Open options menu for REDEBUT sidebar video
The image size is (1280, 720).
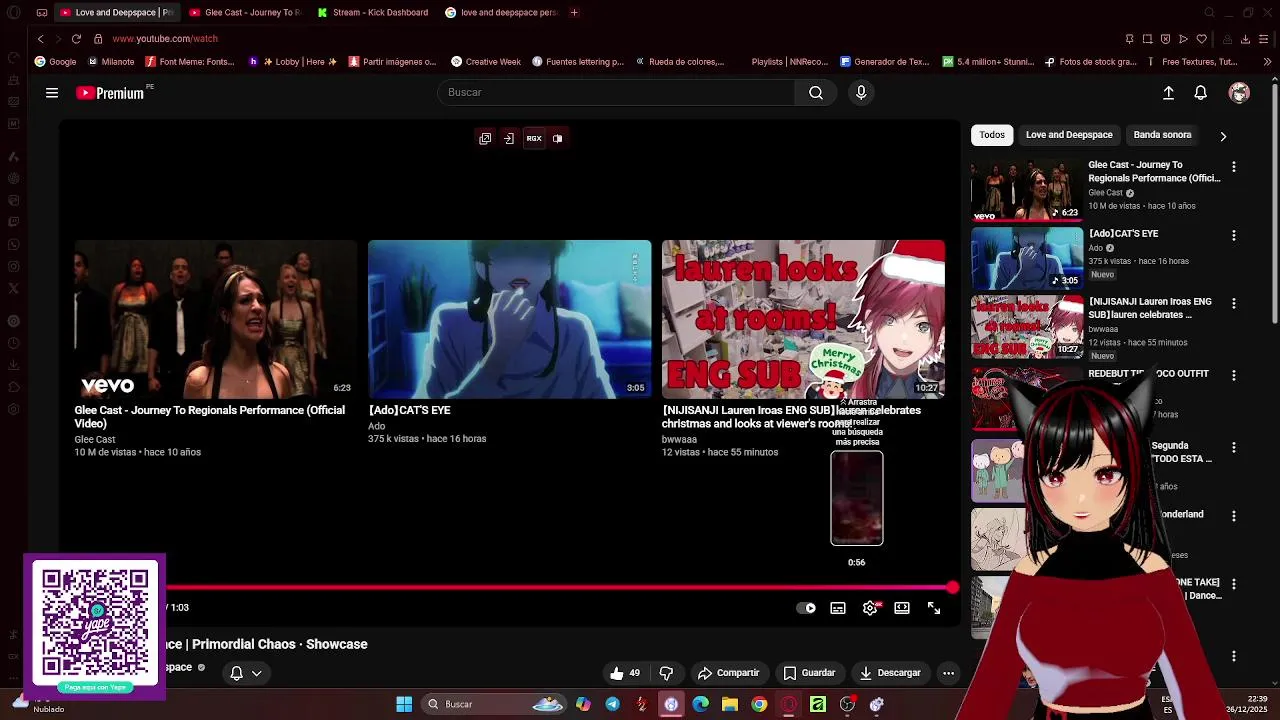[1234, 375]
